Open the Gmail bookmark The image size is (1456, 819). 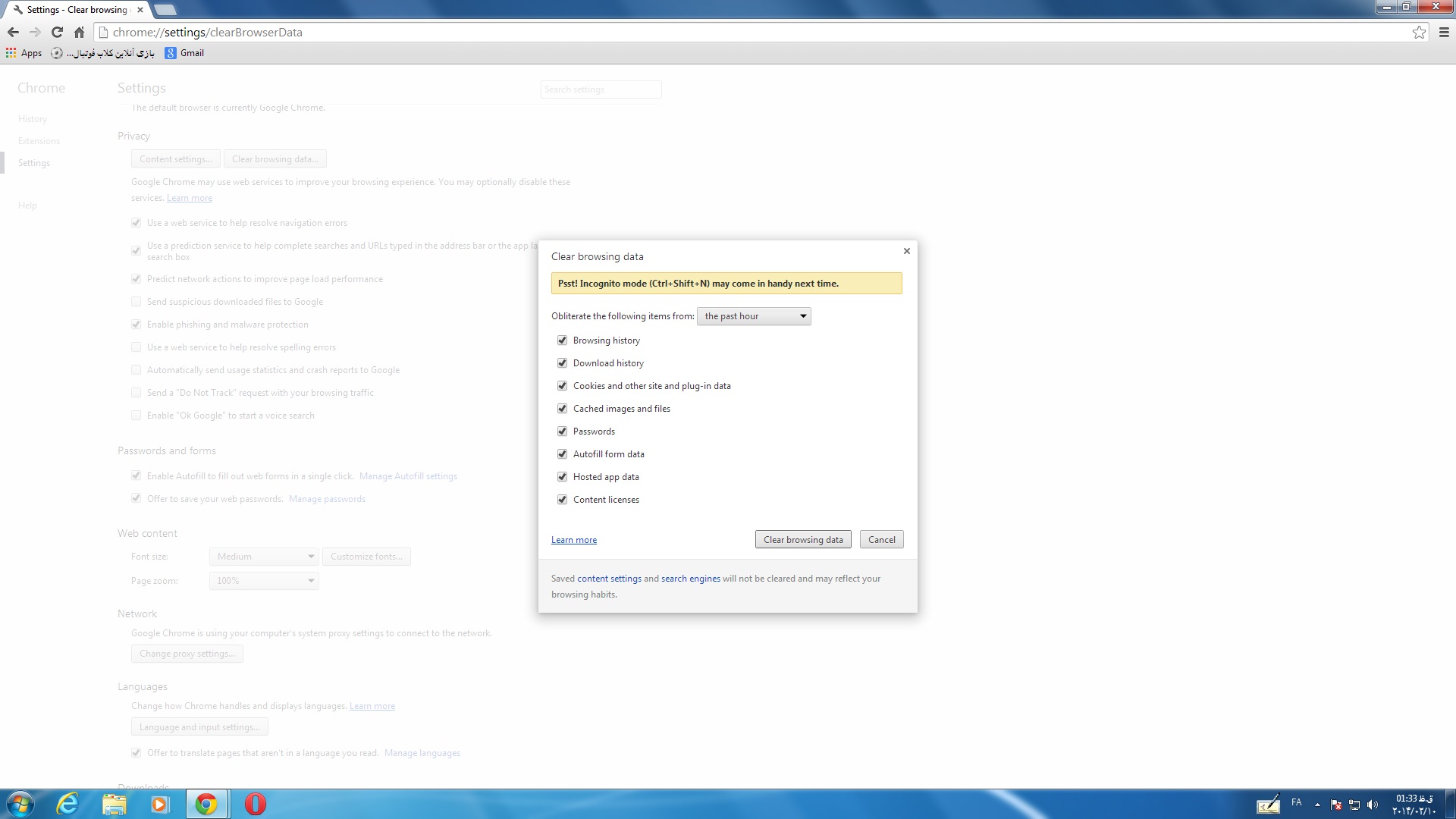[x=185, y=53]
